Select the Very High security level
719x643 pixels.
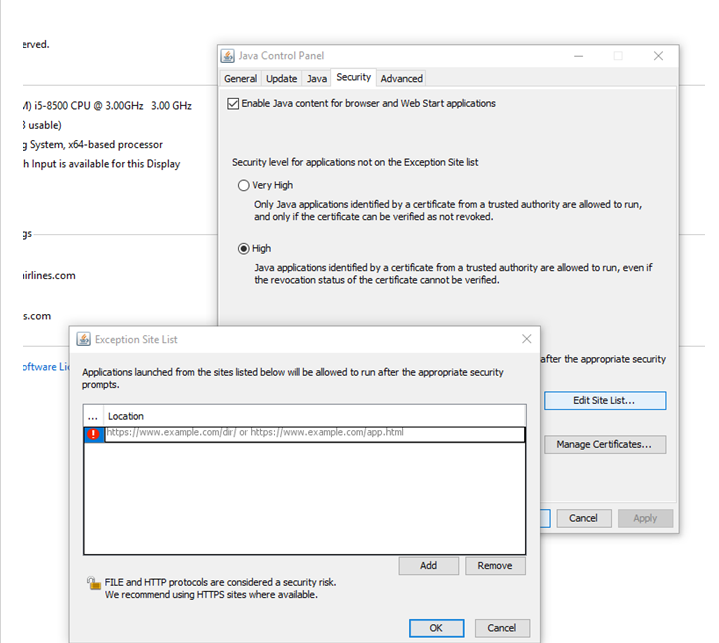click(243, 185)
